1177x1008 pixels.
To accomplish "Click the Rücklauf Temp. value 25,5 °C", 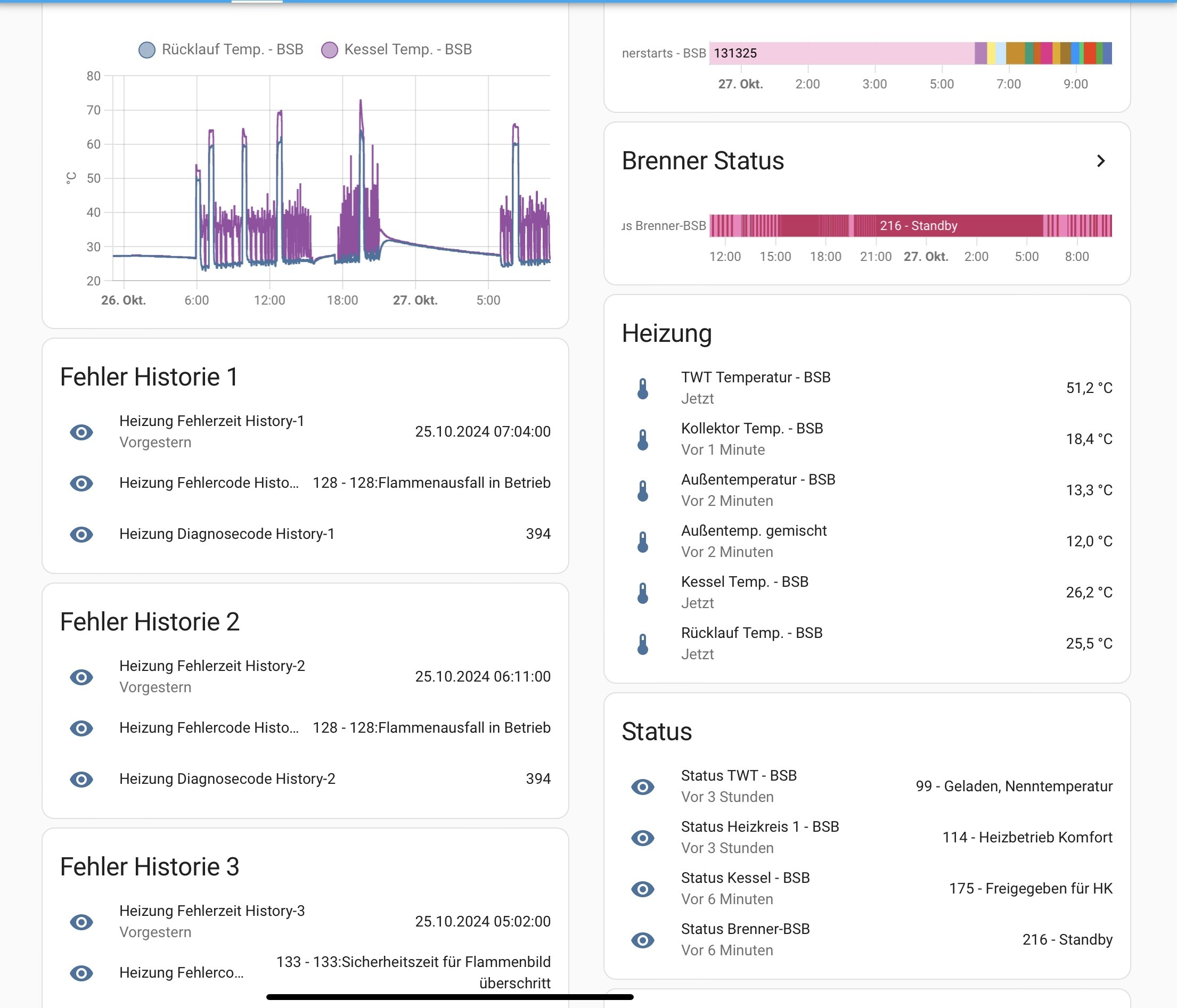I will click(x=1089, y=643).
